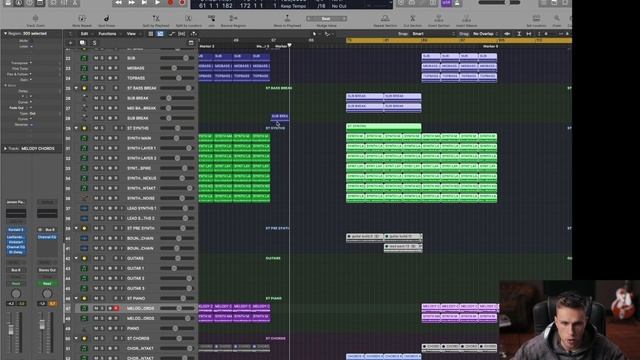Screen dimensions: 640x360
Task: Collapse the Region inspector disclosure triangle
Action: pyautogui.click(x=5, y=33)
